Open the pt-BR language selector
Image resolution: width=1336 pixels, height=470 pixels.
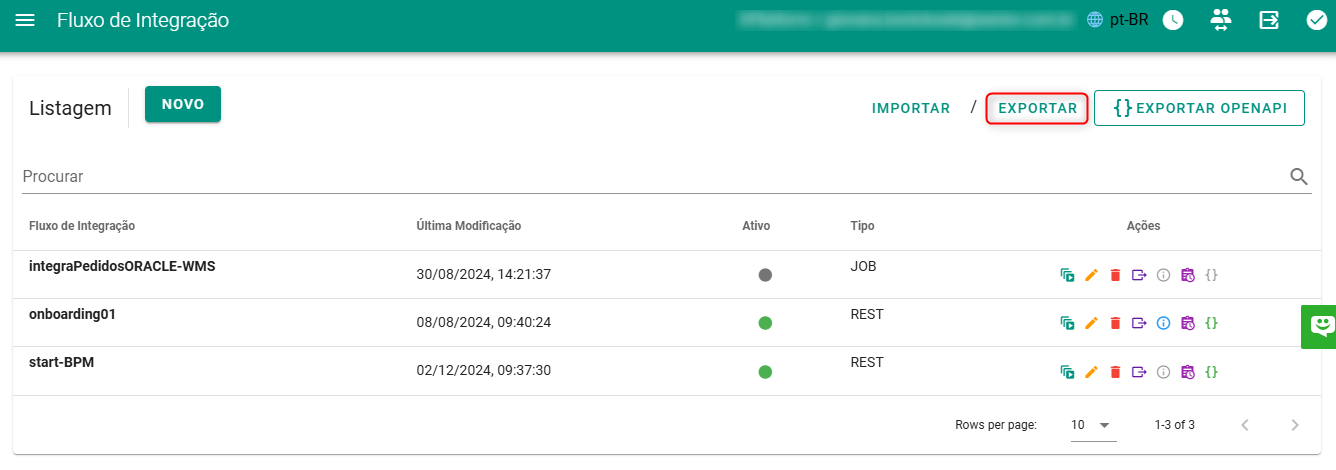point(1119,20)
